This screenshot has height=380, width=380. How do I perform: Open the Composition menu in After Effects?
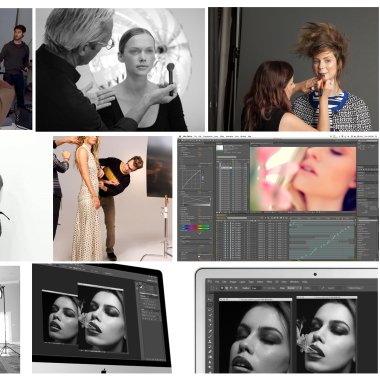(208, 136)
